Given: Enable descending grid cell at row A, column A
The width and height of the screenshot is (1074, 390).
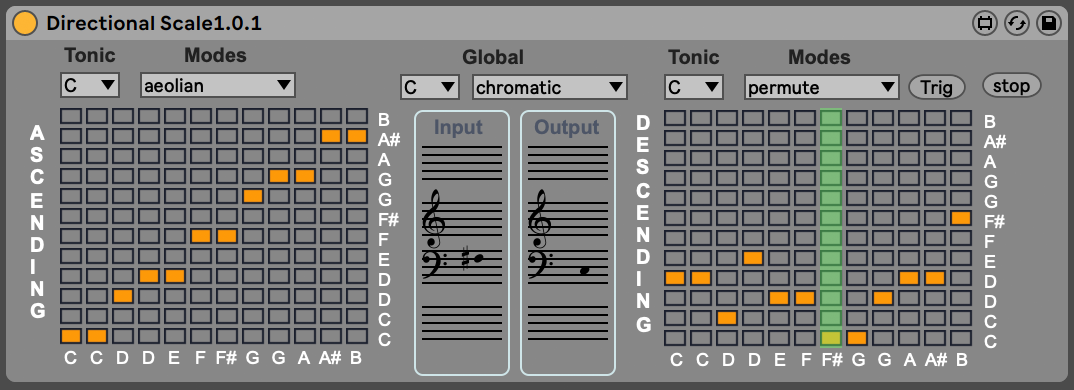Looking at the screenshot, I should tap(909, 159).
